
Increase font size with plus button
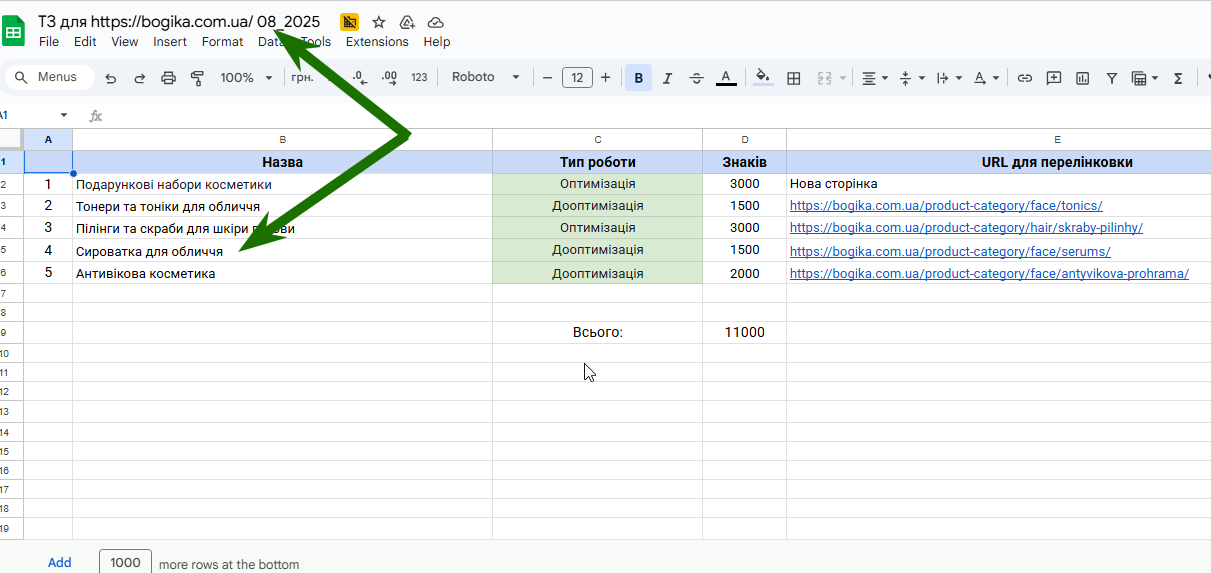pos(606,78)
